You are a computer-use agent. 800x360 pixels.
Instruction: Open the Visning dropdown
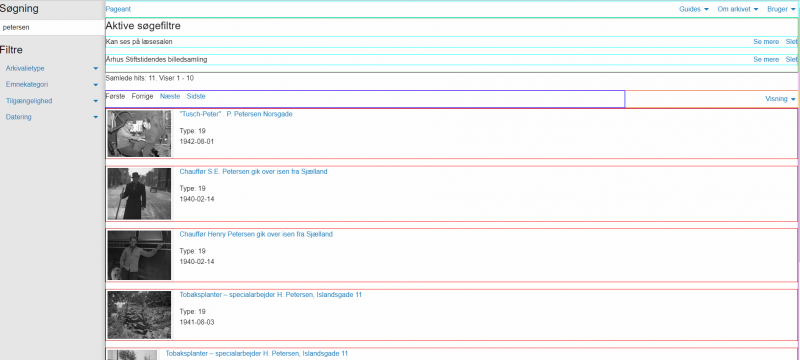[x=780, y=99]
